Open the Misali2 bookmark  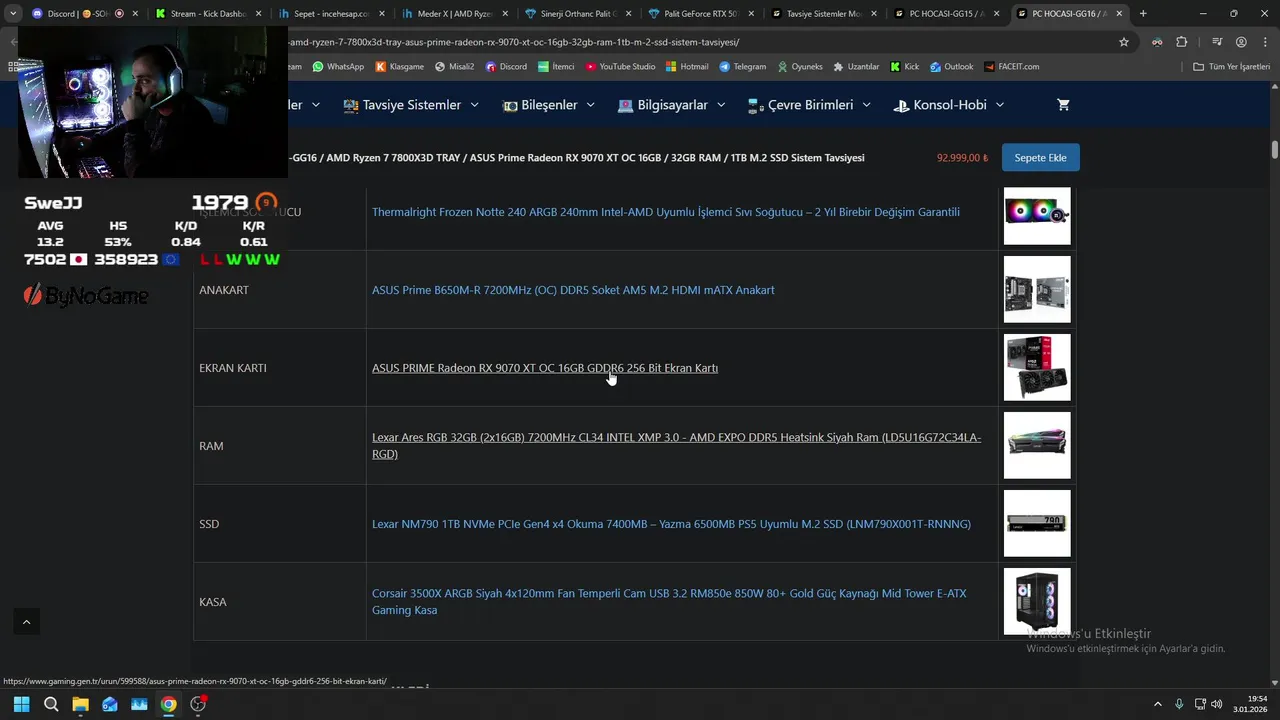click(455, 66)
